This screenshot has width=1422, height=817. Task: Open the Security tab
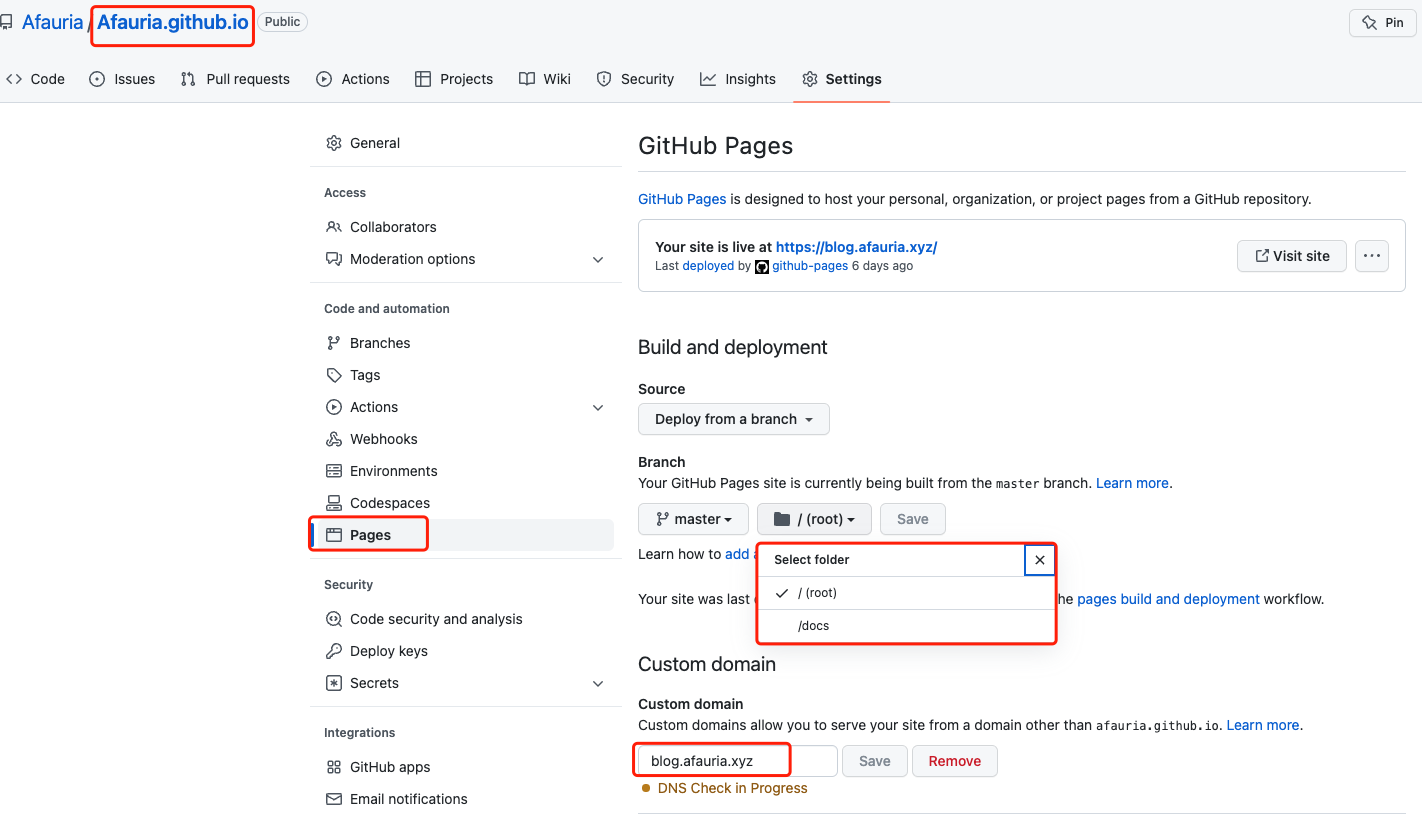pos(635,79)
